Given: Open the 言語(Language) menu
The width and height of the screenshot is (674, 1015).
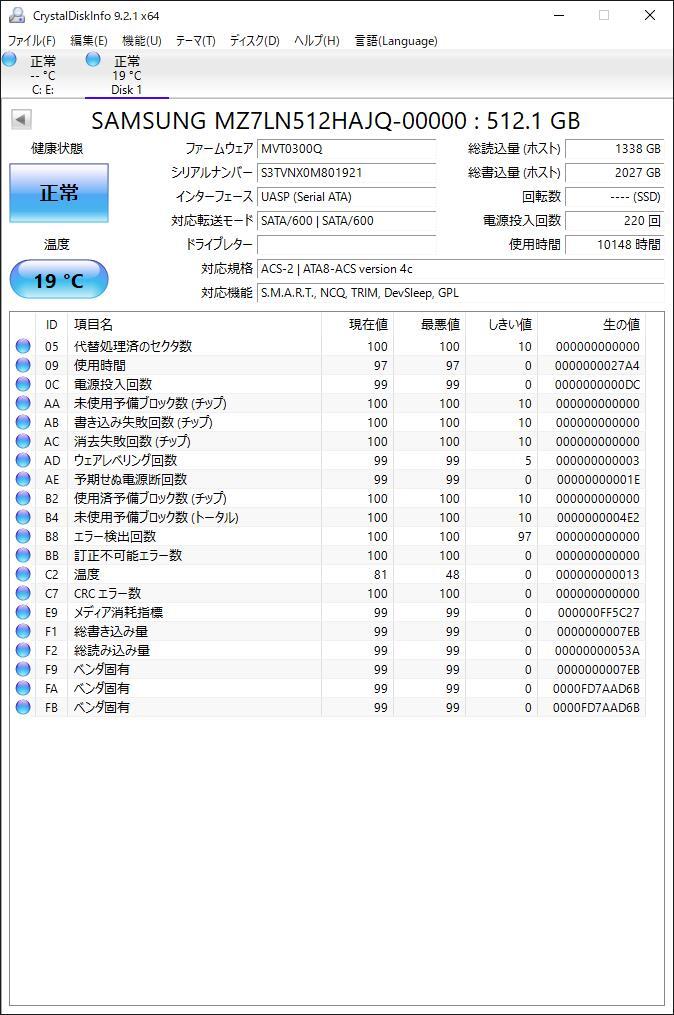Looking at the screenshot, I should (396, 41).
